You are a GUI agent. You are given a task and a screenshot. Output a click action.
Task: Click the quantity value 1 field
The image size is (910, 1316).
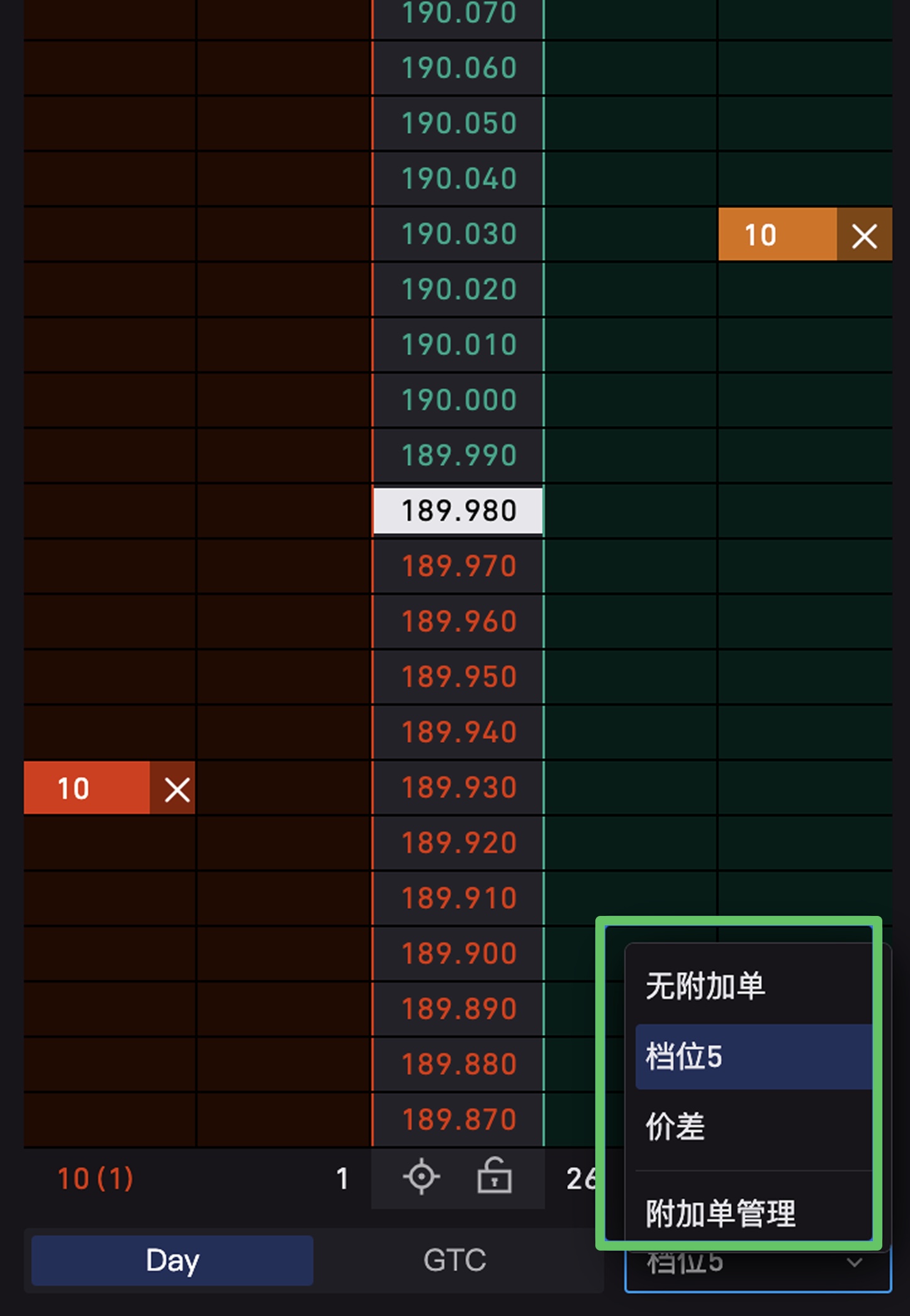point(342,1179)
